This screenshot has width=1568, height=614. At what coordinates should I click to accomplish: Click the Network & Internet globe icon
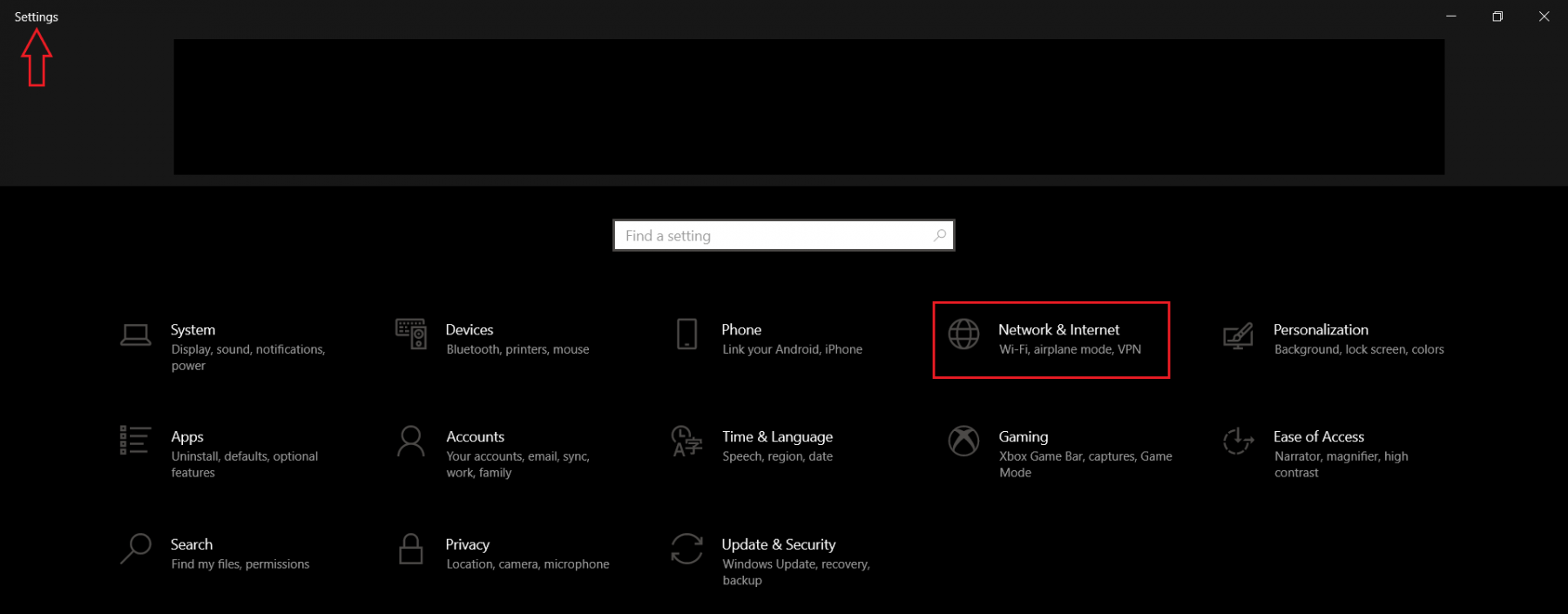coord(963,334)
